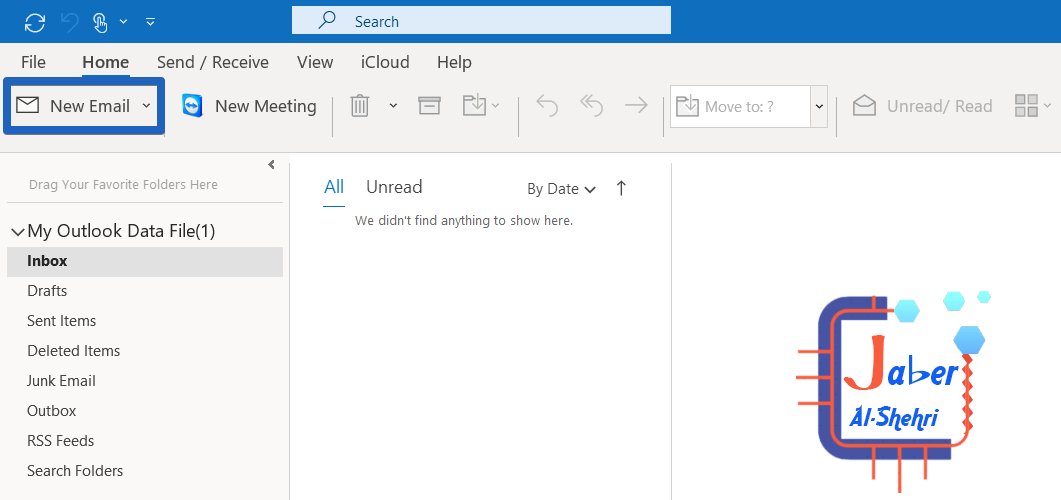Click My Outlook Data File(1) label
The image size is (1061, 500).
(121, 231)
